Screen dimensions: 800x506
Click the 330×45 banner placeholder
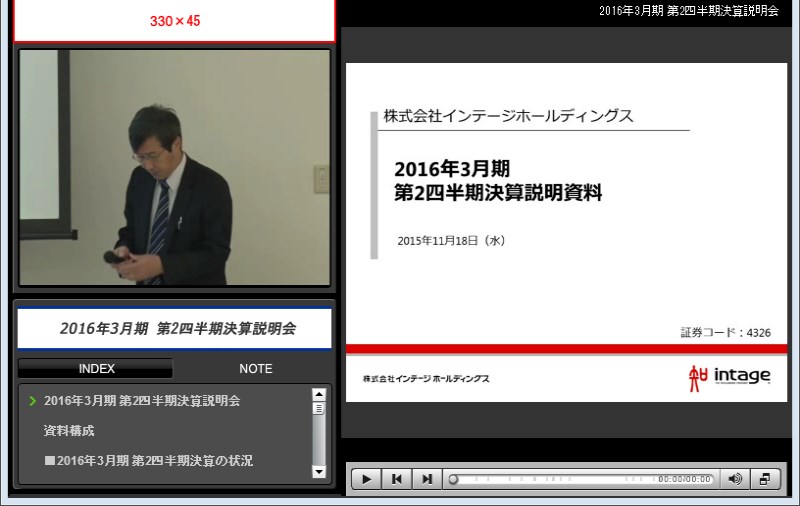click(x=174, y=21)
